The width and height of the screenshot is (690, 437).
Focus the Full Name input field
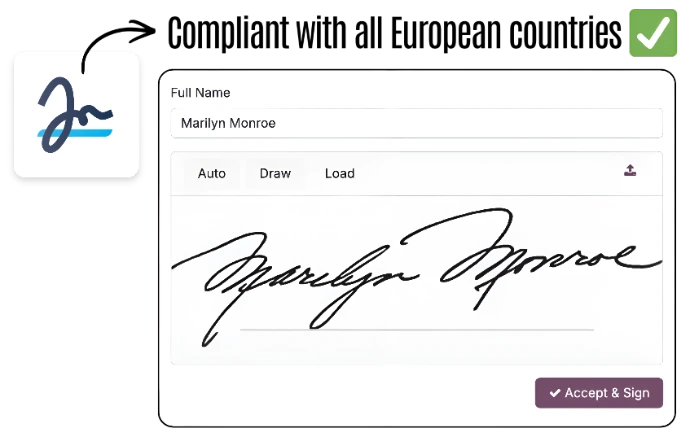(416, 123)
